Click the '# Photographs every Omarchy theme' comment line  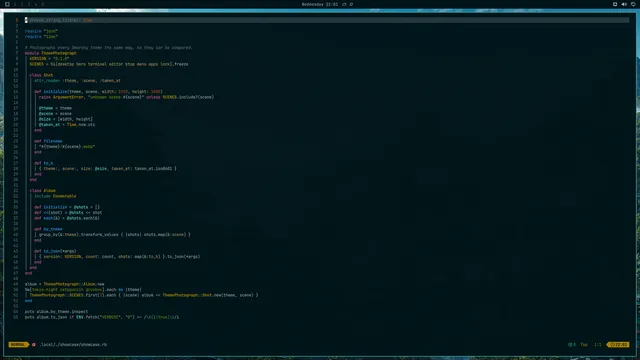click(x=109, y=47)
